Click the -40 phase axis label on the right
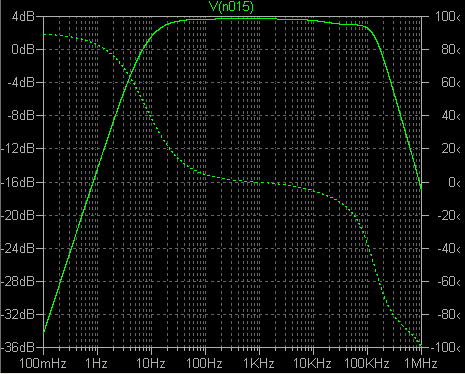This screenshot has width=465, height=374. point(449,248)
